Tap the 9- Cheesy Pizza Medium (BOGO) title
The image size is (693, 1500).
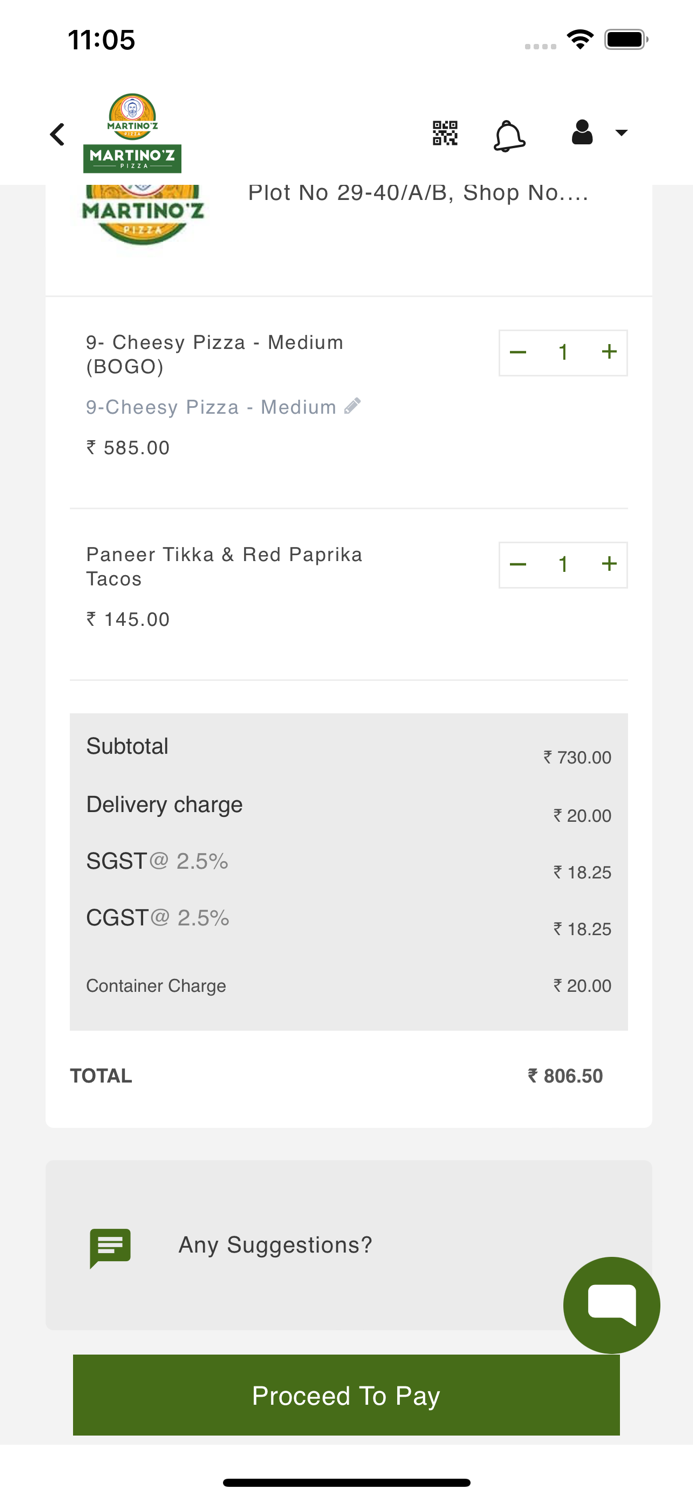click(214, 354)
